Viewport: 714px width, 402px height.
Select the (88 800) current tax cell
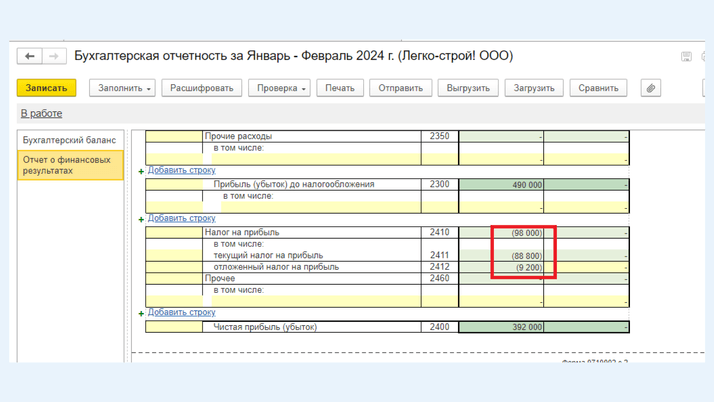[x=501, y=255]
